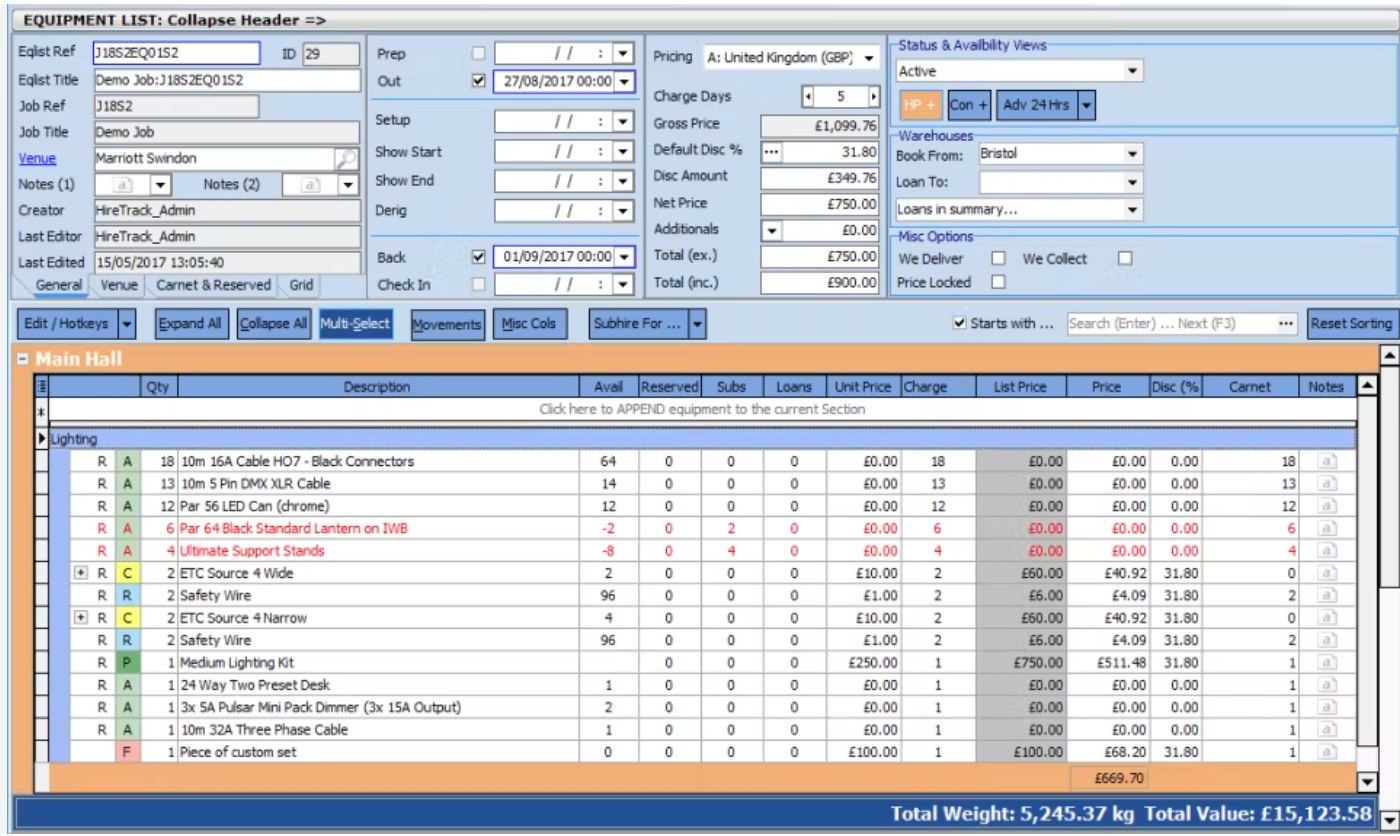Select the General tab
This screenshot has width=1400, height=836.
click(59, 285)
